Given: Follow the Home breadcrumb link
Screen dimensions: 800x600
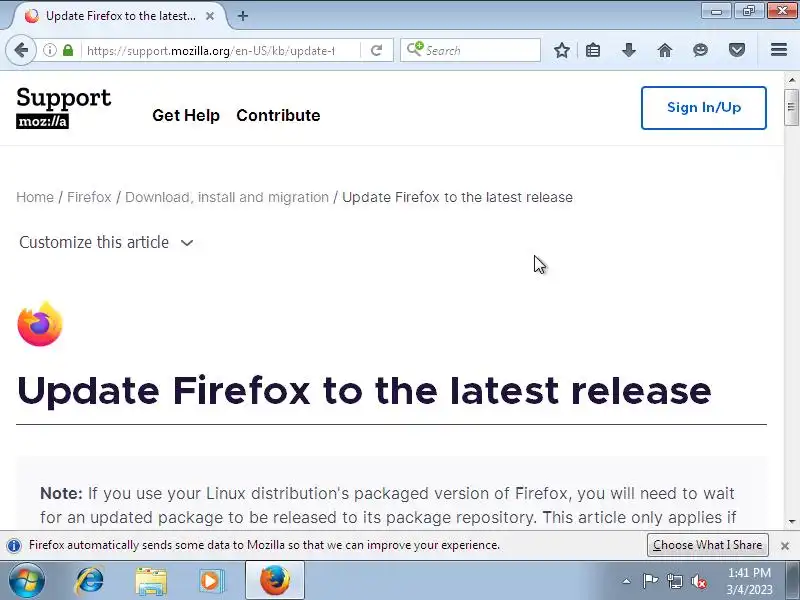Looking at the screenshot, I should pyautogui.click(x=35, y=197).
